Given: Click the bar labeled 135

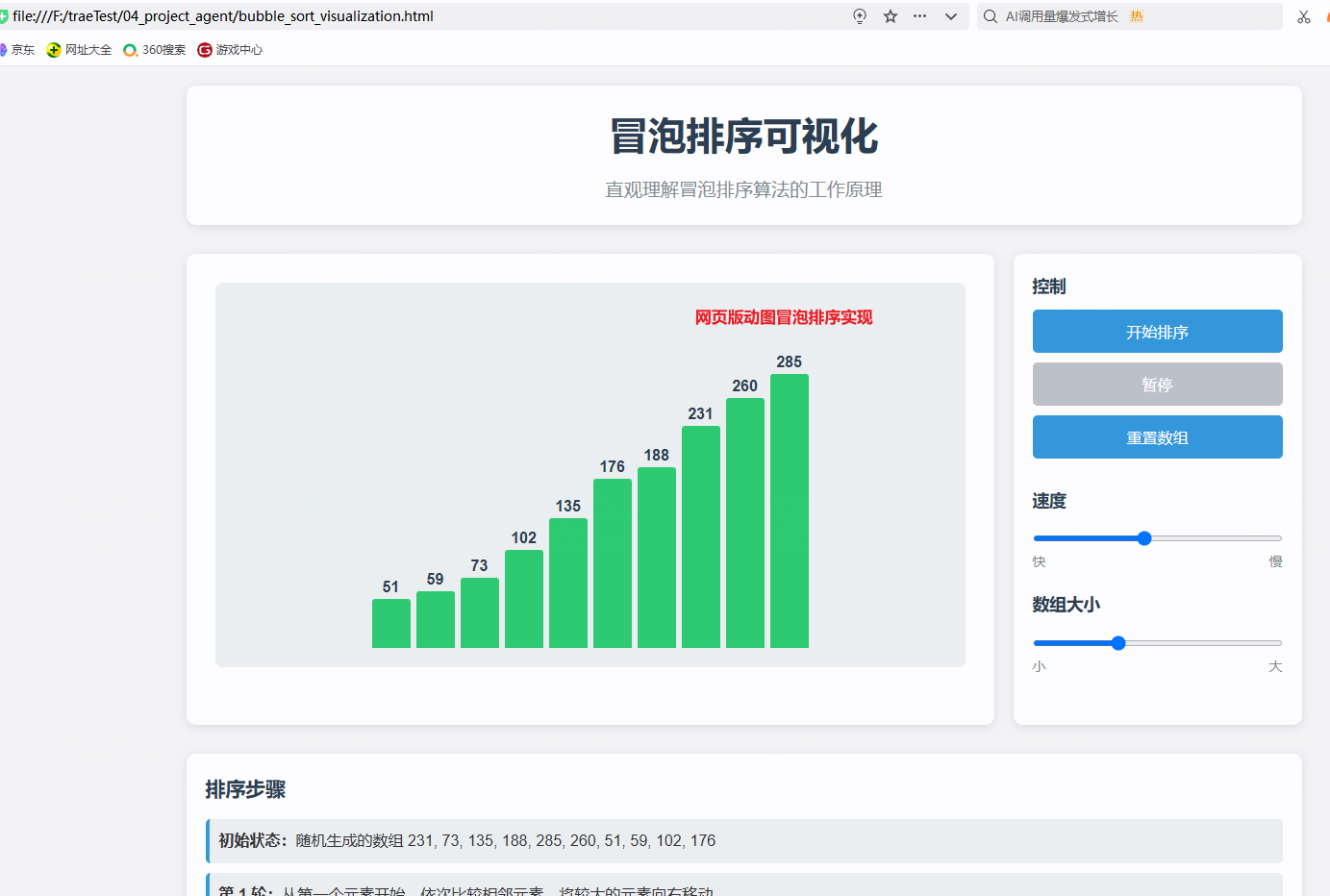Looking at the screenshot, I should pos(568,583).
